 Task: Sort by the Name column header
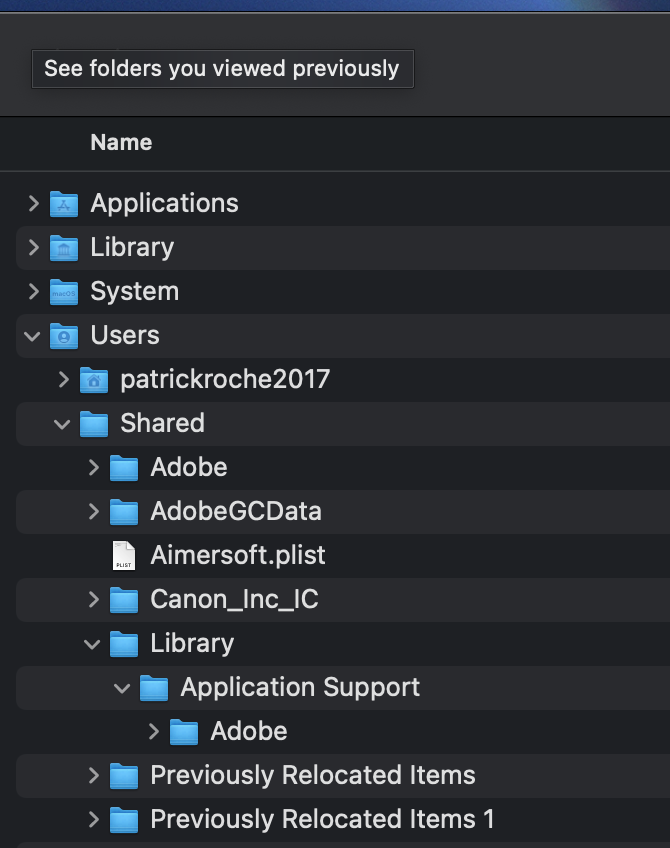tap(121, 143)
